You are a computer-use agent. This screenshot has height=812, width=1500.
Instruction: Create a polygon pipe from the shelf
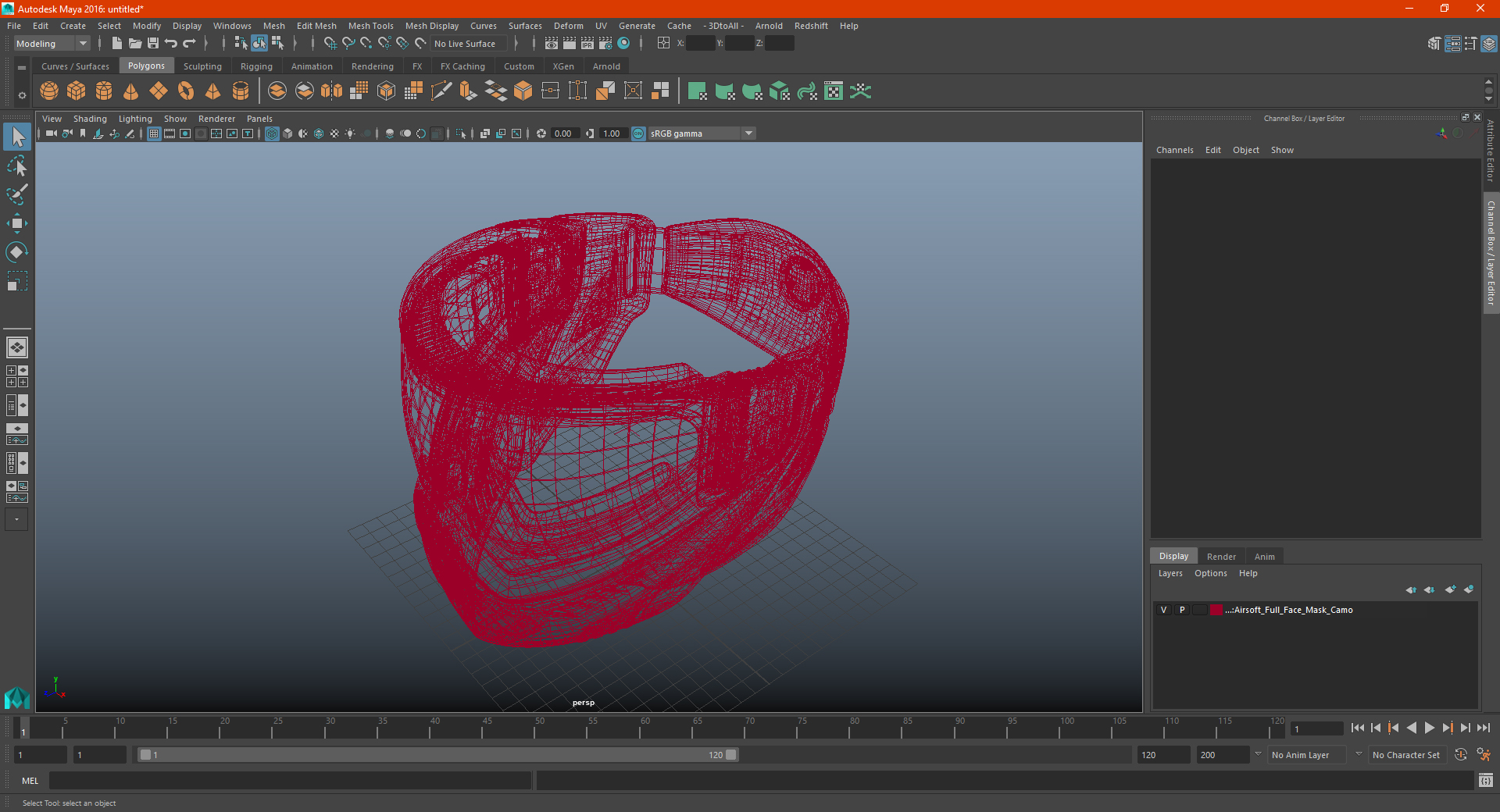(x=241, y=91)
